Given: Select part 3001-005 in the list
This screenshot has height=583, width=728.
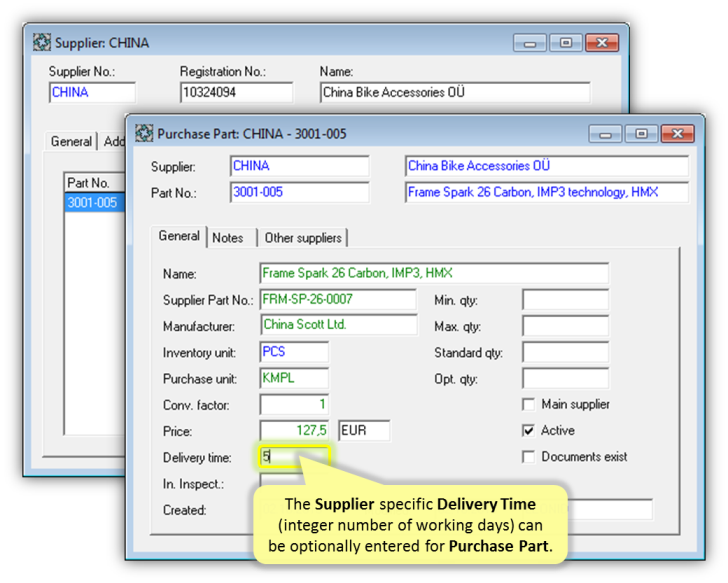Looking at the screenshot, I should 91,203.
